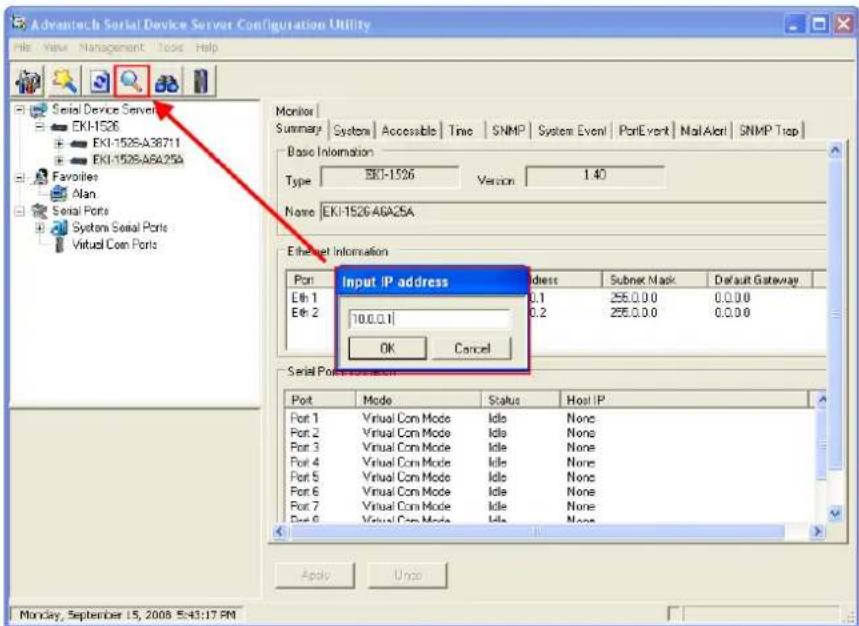Click the refresh toolbar icon
Image resolution: width=859 pixels, height=626 pixels.
click(x=100, y=82)
